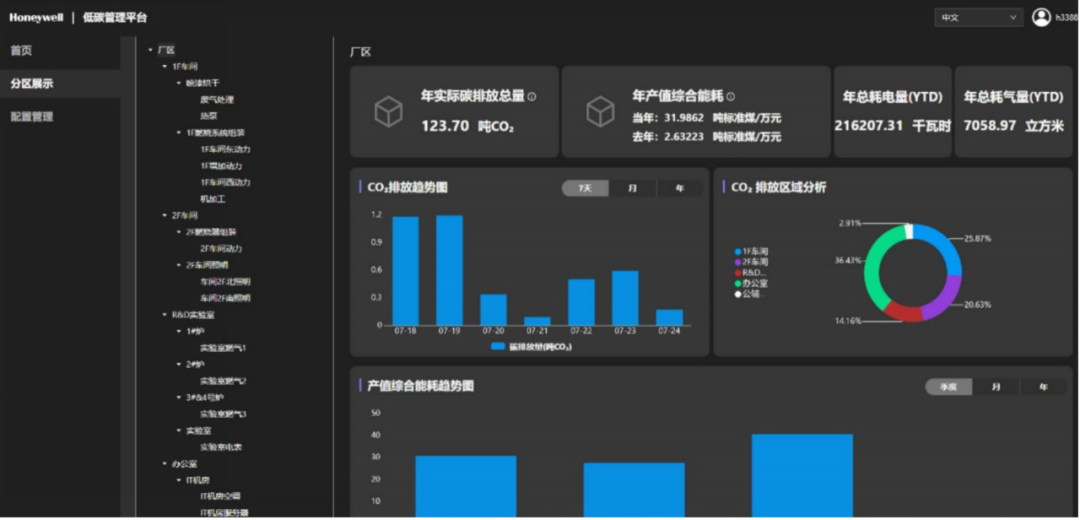Open the 中文 language dropdown
1080x520 pixels.
pos(978,17)
